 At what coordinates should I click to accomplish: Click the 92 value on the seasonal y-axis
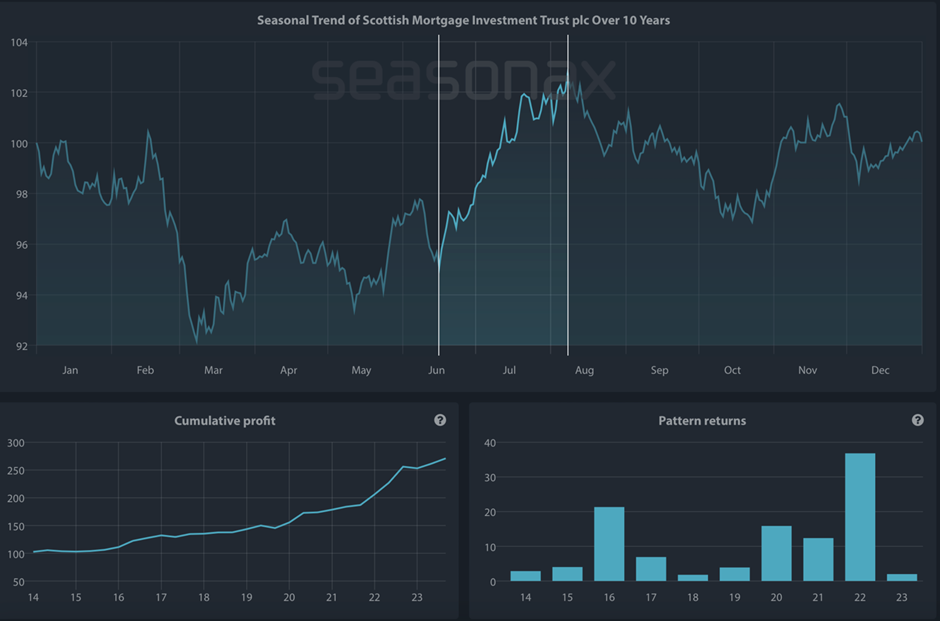coord(22,346)
